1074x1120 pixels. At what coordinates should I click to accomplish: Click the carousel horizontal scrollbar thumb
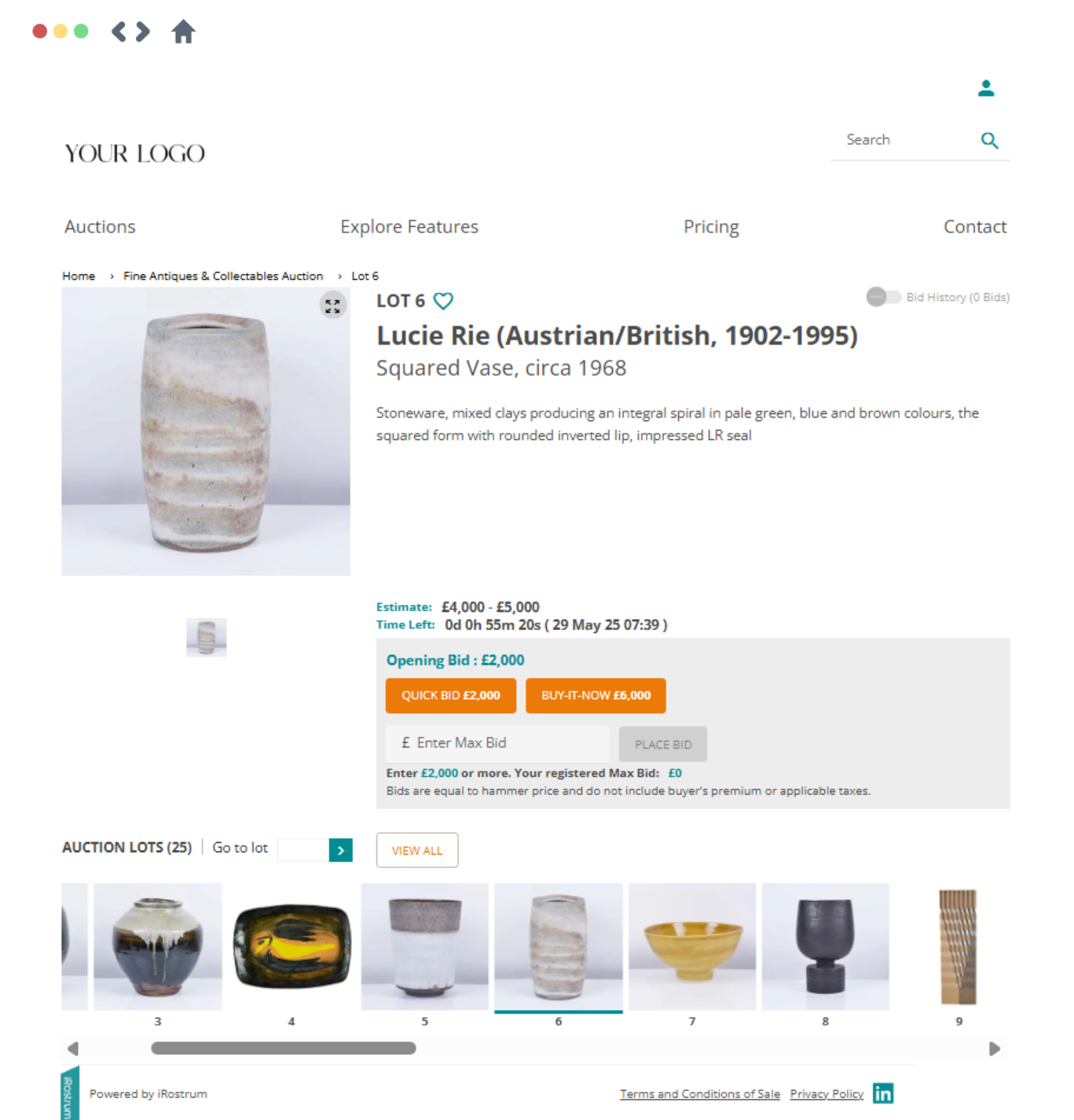click(x=284, y=1049)
